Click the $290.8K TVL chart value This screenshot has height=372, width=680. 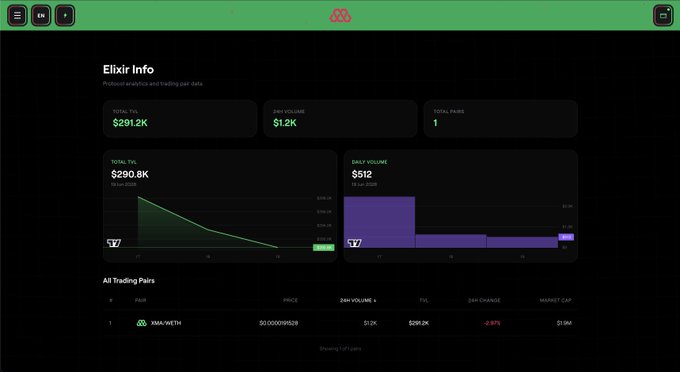click(130, 174)
